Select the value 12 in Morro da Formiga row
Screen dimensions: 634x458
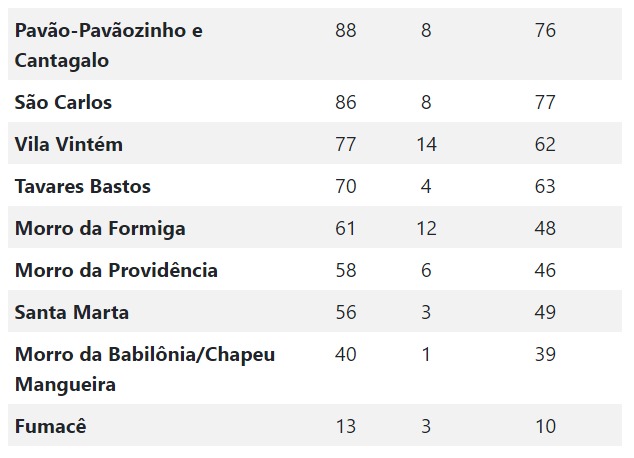click(427, 228)
